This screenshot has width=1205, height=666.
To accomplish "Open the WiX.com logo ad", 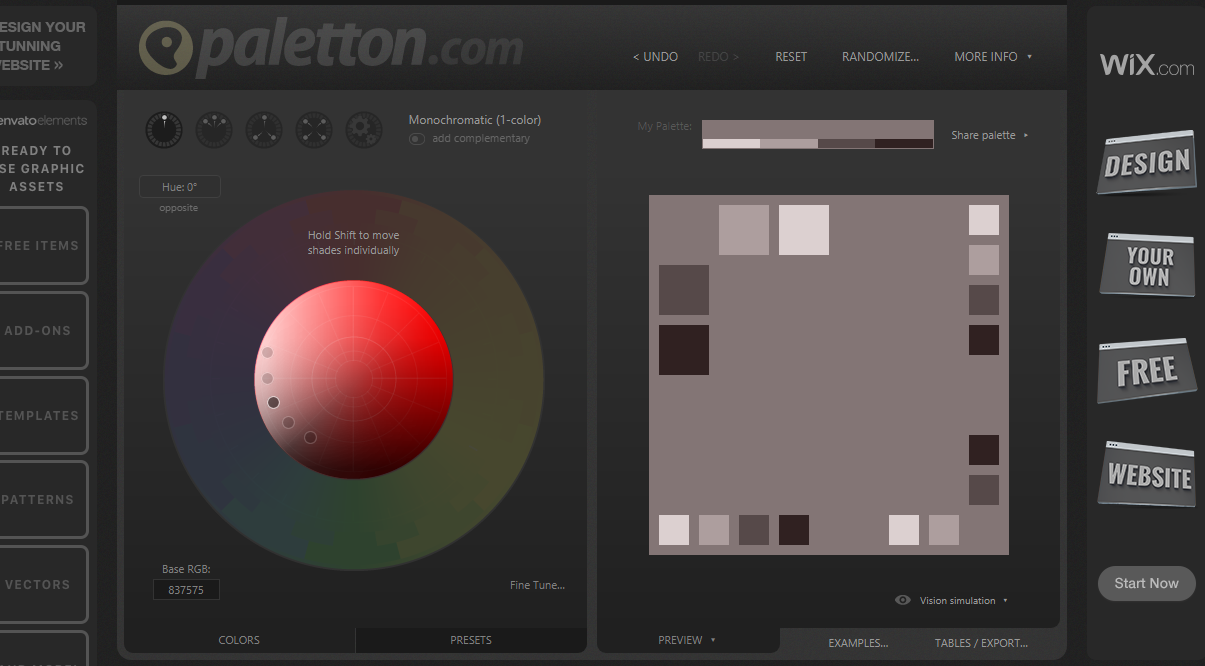I will click(x=1147, y=66).
